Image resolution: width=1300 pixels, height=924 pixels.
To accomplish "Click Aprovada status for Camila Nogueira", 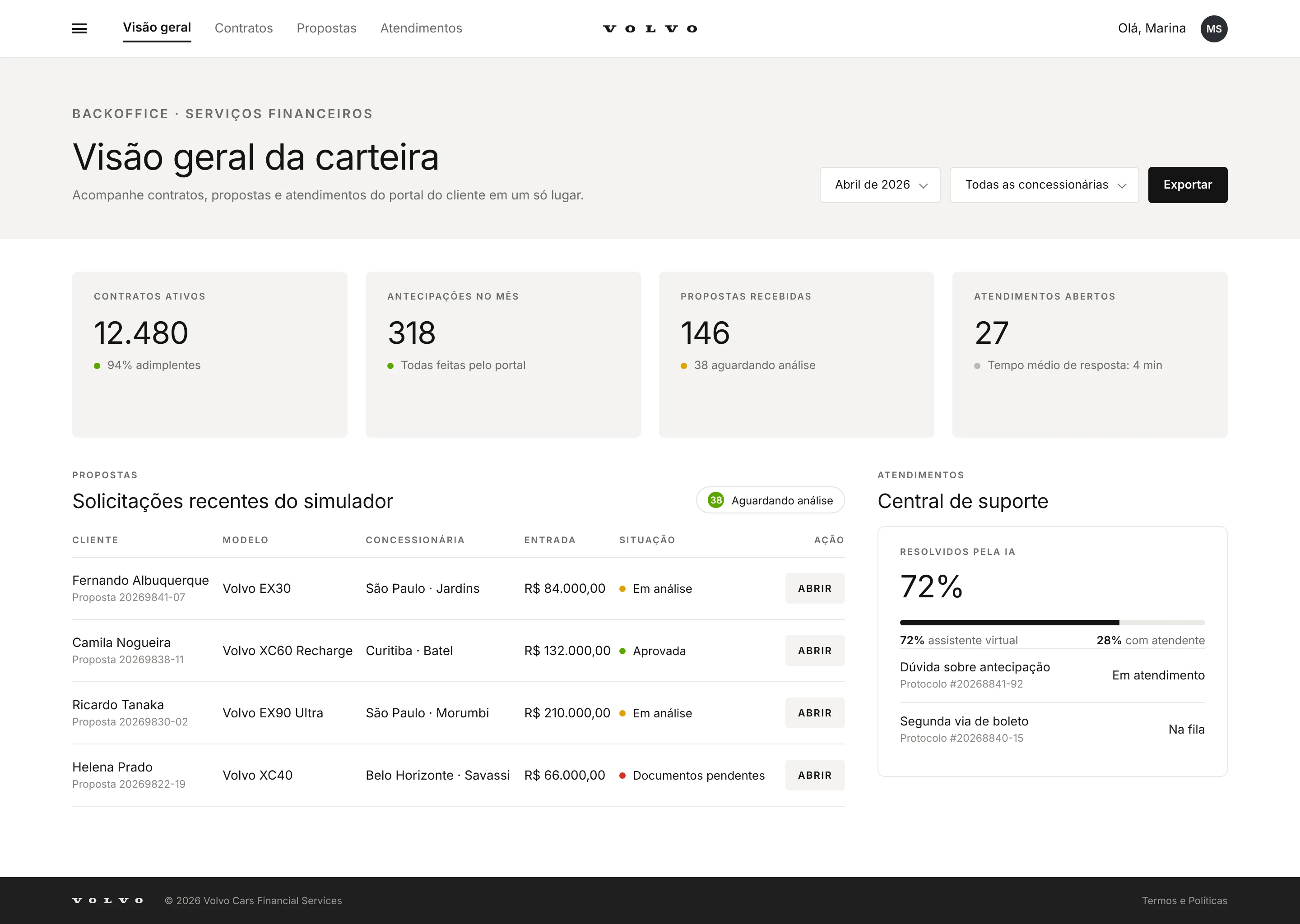I will (x=653, y=651).
